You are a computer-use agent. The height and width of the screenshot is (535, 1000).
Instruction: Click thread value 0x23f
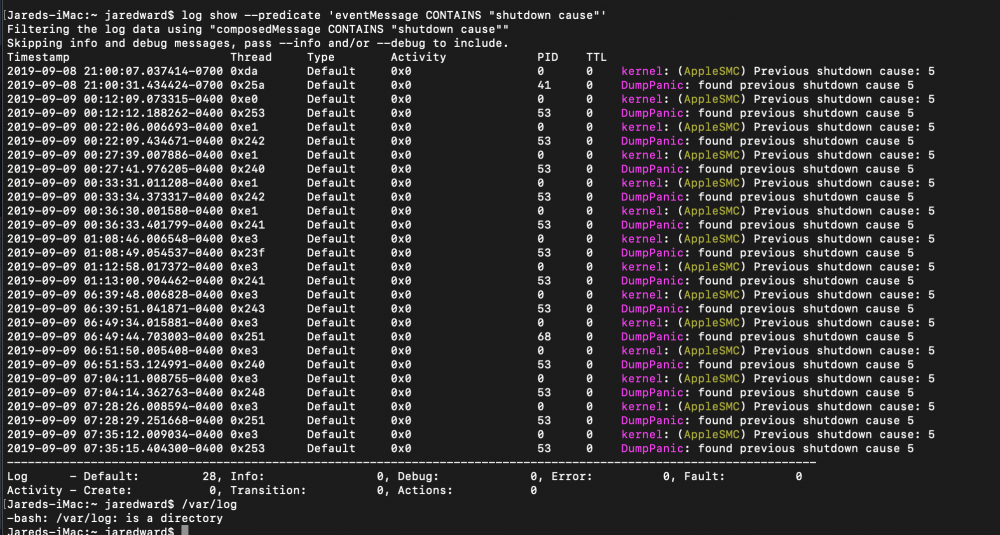(247, 253)
